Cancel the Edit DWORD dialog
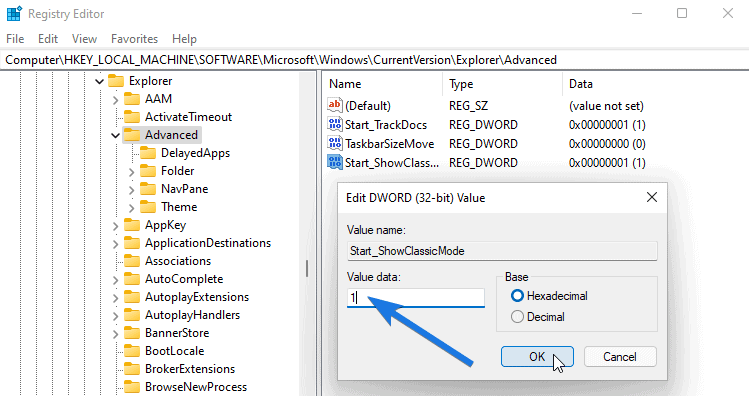 tap(620, 357)
